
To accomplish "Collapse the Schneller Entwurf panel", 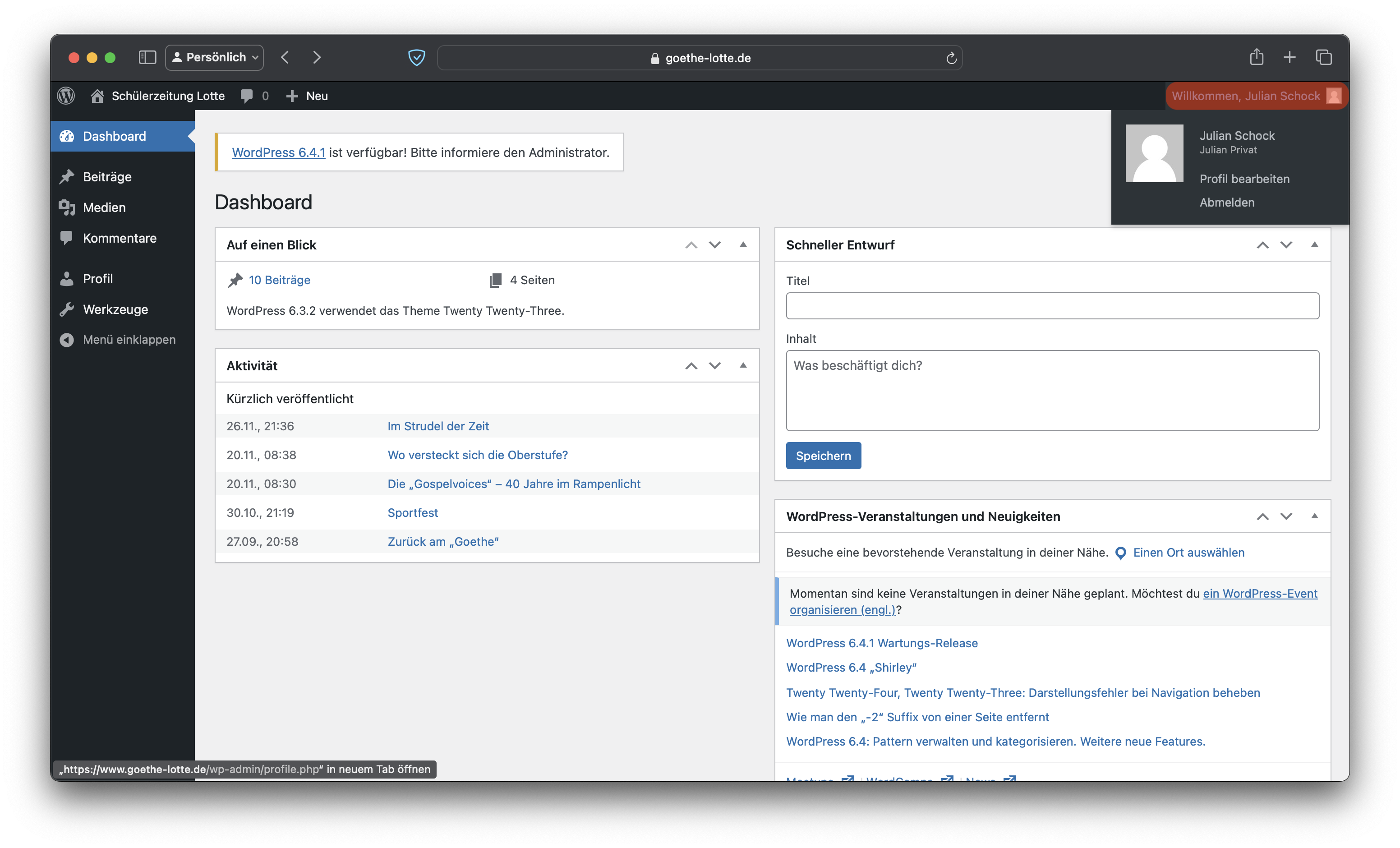I will (x=1314, y=244).
